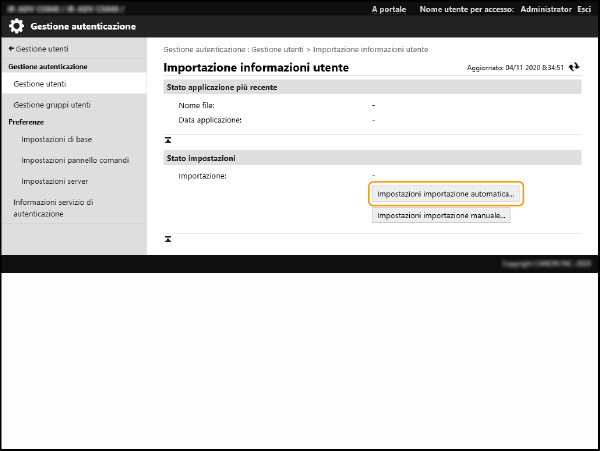
Task: Click the Stato impostazioni section header
Action: pos(200,158)
